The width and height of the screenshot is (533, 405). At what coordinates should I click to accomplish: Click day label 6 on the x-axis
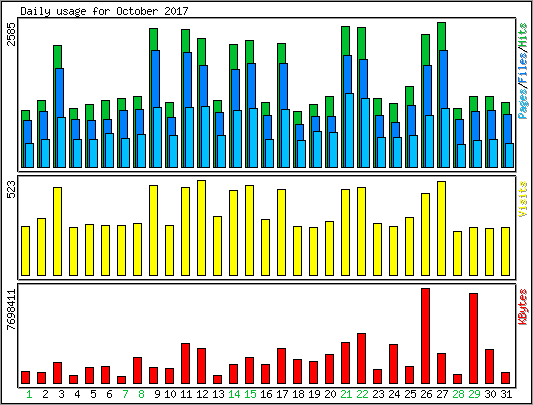pos(109,394)
